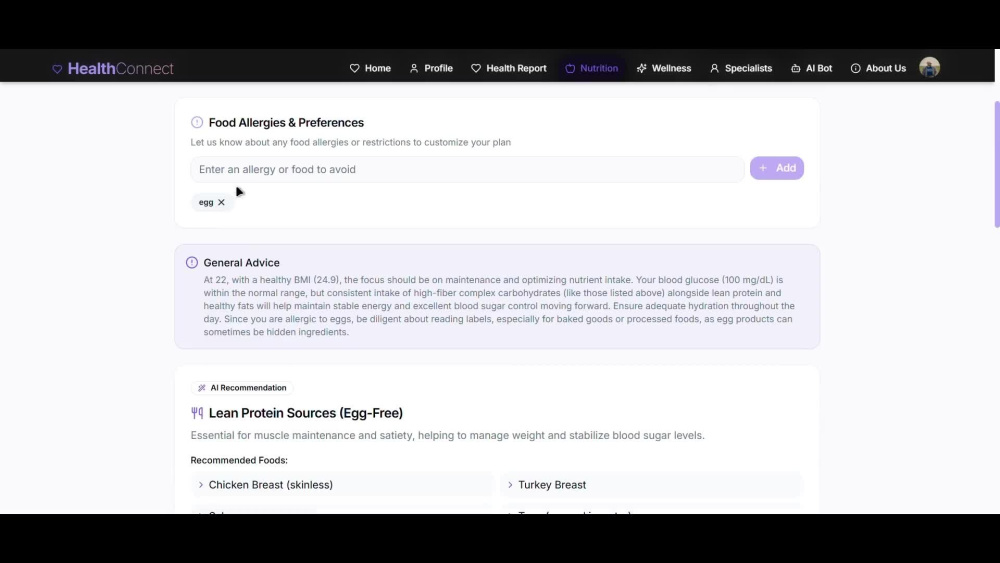Click the Recommended Foods: label
The width and height of the screenshot is (1000, 563).
239,460
